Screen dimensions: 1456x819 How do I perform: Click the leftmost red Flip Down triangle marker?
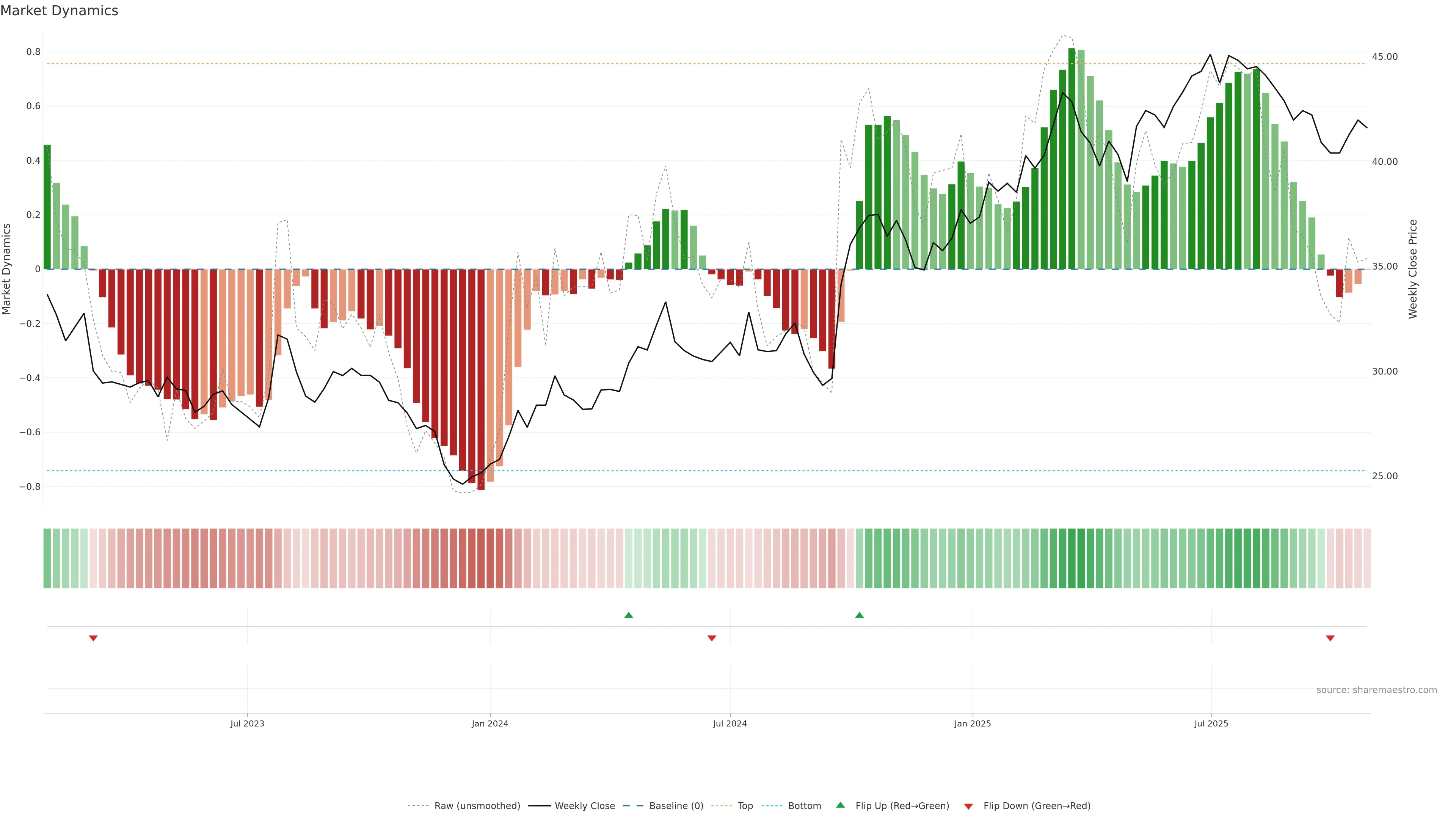93,638
